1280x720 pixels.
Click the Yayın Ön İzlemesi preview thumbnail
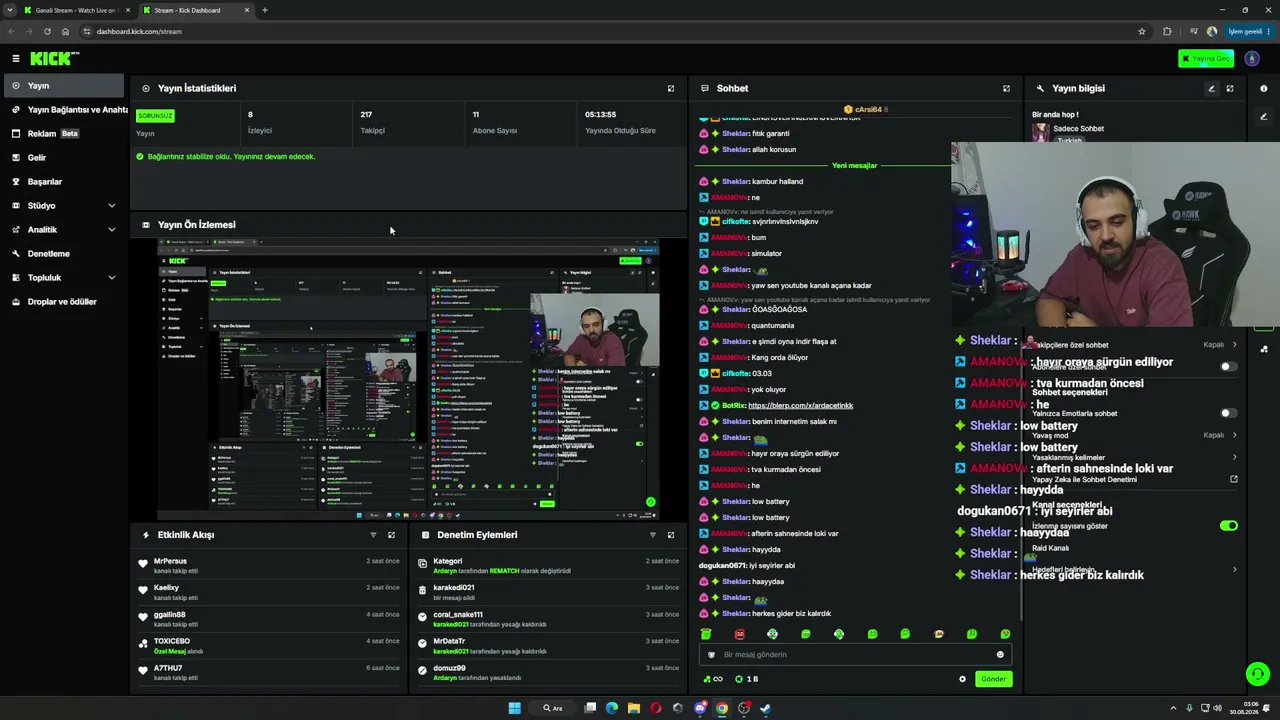pos(408,379)
